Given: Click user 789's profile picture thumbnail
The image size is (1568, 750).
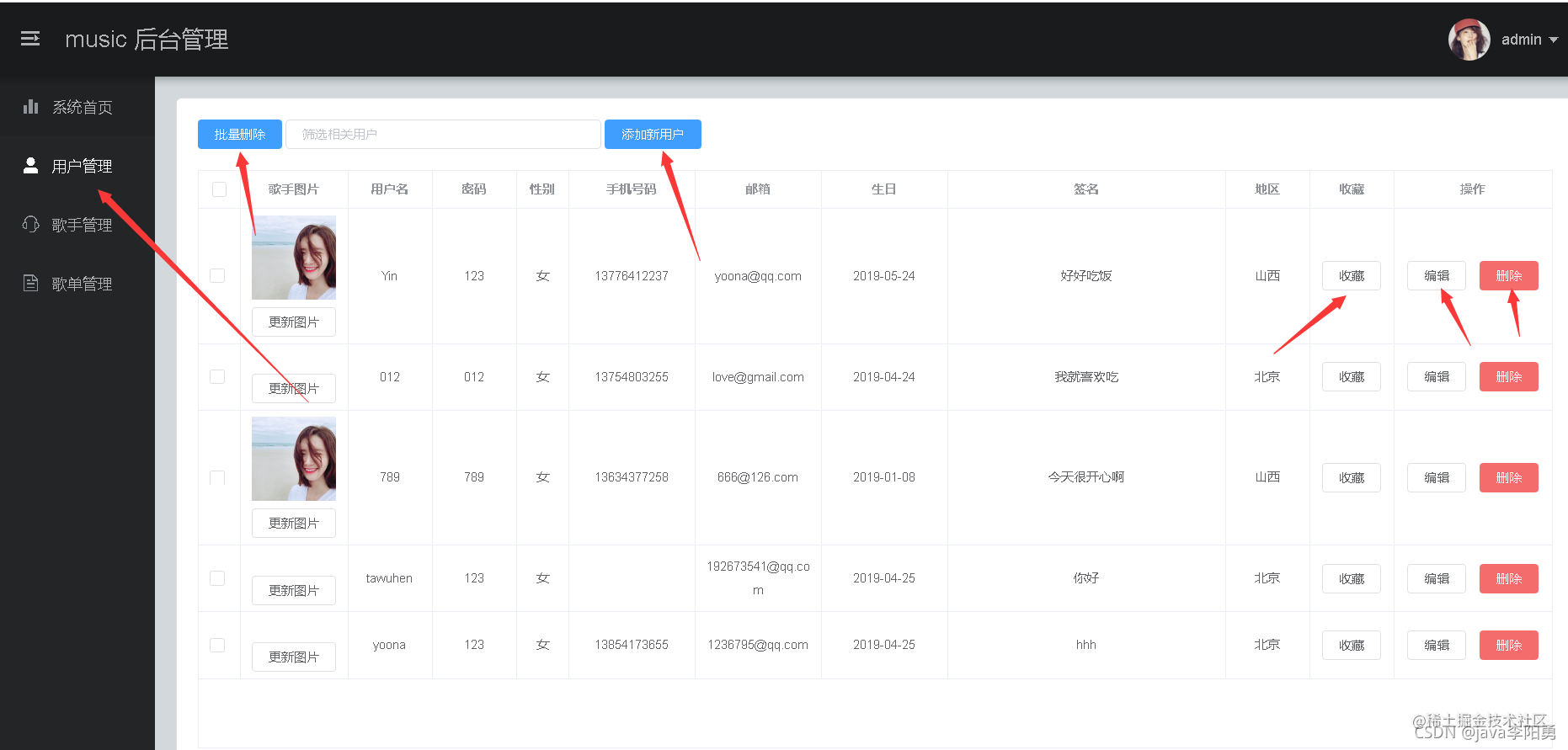Looking at the screenshot, I should pos(294,459).
